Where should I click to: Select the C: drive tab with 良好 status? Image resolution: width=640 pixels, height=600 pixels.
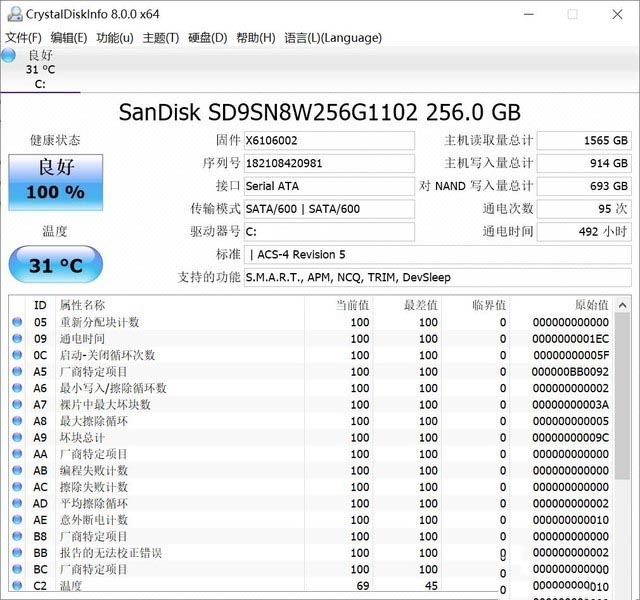coord(40,69)
